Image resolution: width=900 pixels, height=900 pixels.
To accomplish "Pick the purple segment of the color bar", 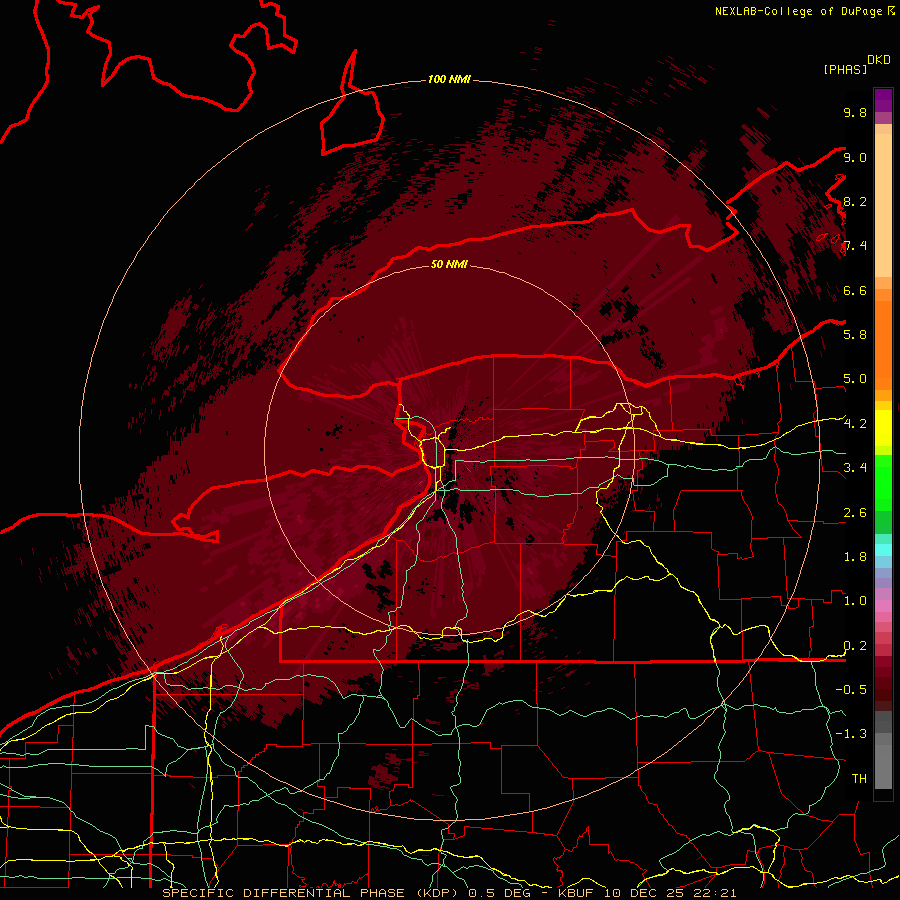I will [x=883, y=100].
